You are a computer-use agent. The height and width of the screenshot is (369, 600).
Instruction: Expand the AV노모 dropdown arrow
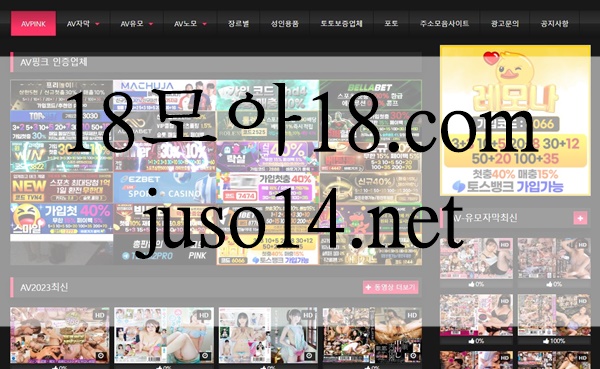pyautogui.click(x=204, y=24)
